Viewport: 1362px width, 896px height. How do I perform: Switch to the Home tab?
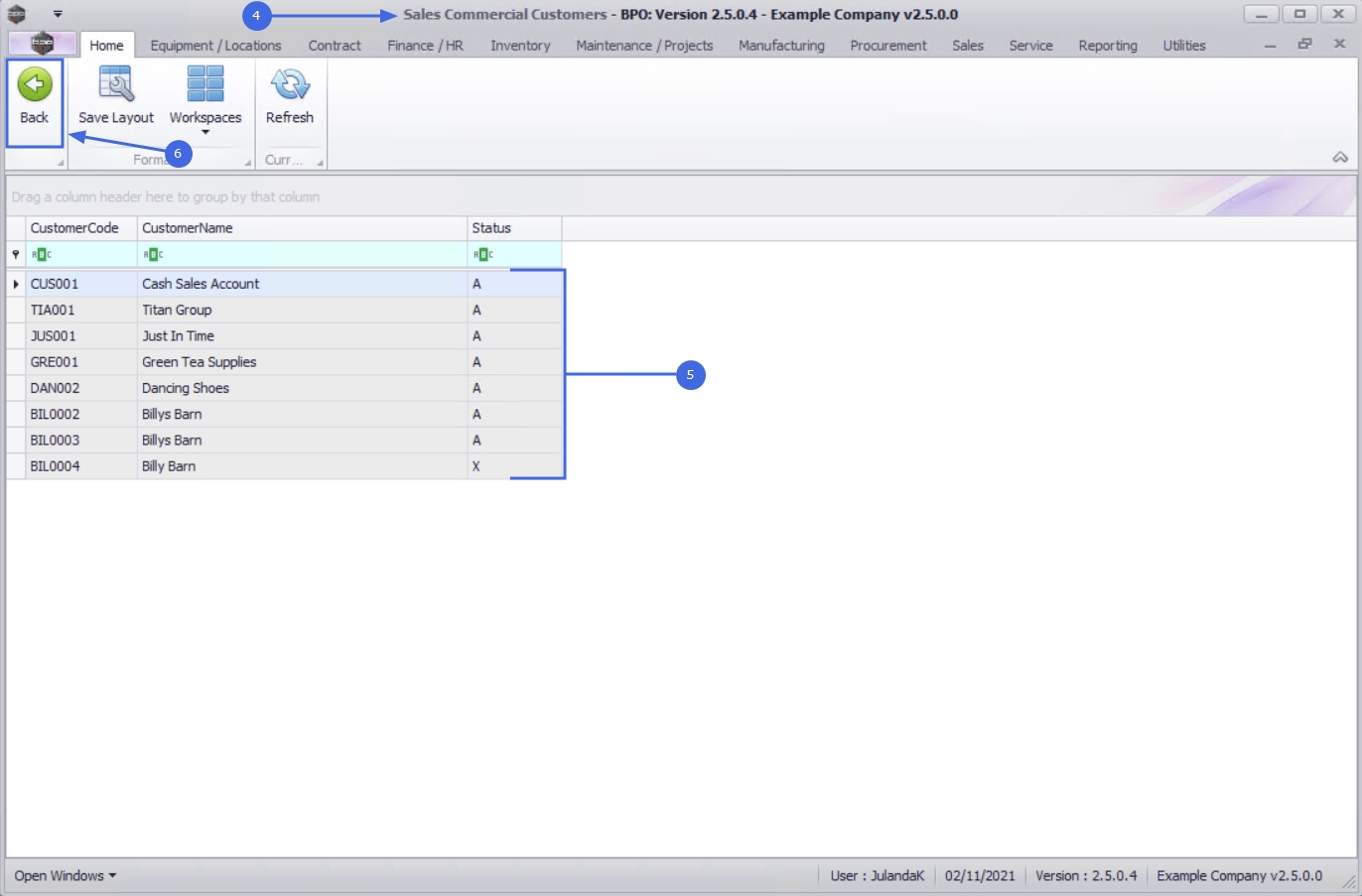[106, 46]
